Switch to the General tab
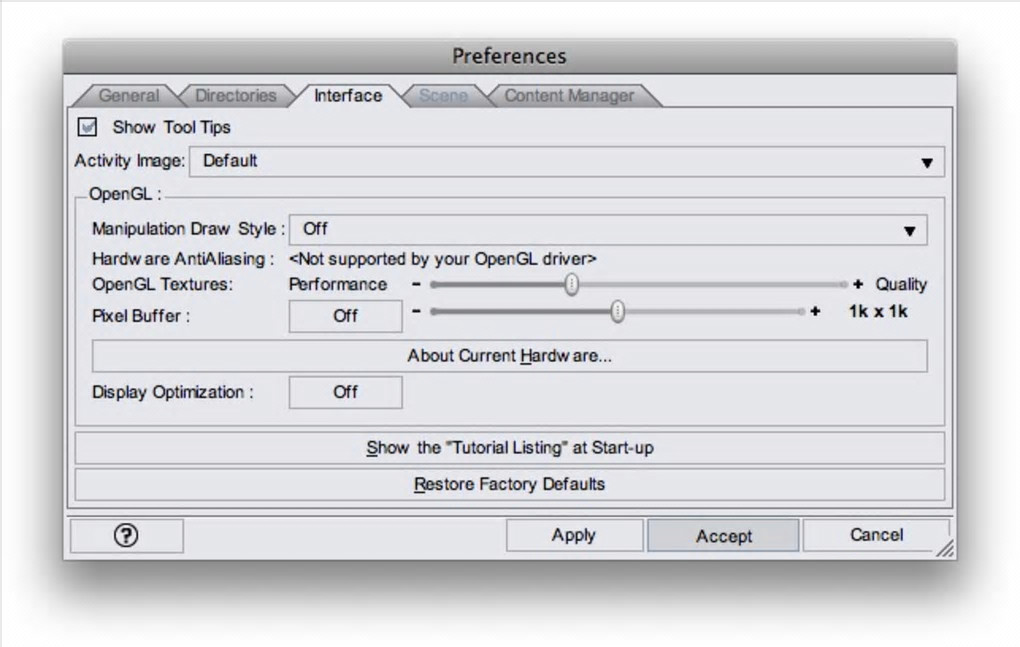1020x647 pixels. tap(128, 96)
